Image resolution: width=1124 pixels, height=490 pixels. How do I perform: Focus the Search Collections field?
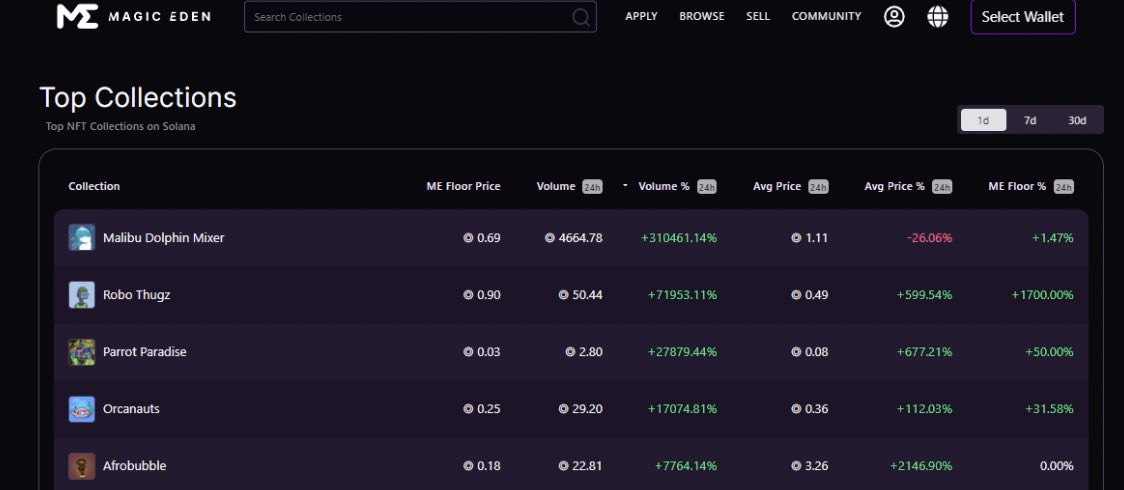coord(420,16)
